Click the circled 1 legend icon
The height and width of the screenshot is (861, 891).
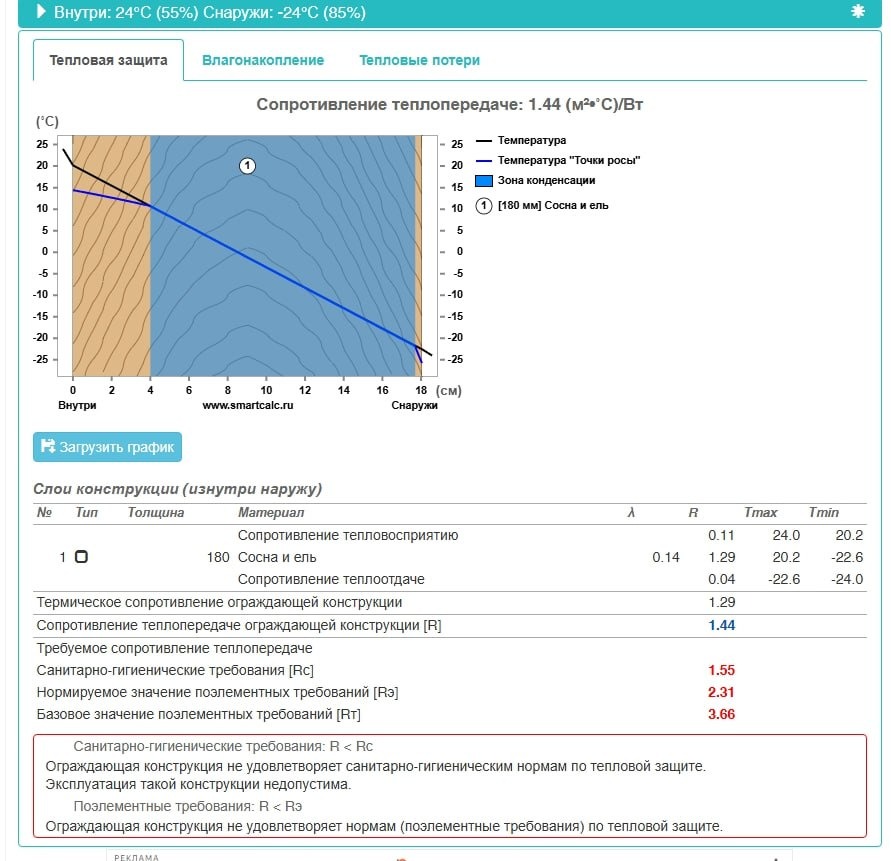483,206
